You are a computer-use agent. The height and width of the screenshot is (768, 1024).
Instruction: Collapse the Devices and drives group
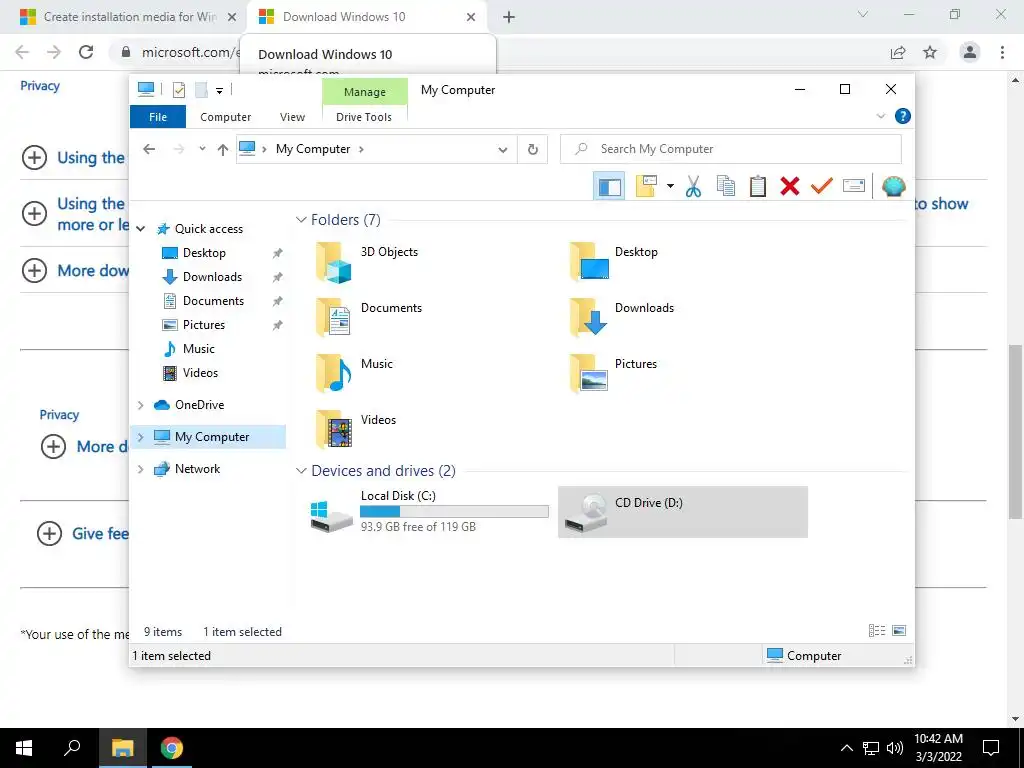[x=301, y=471]
